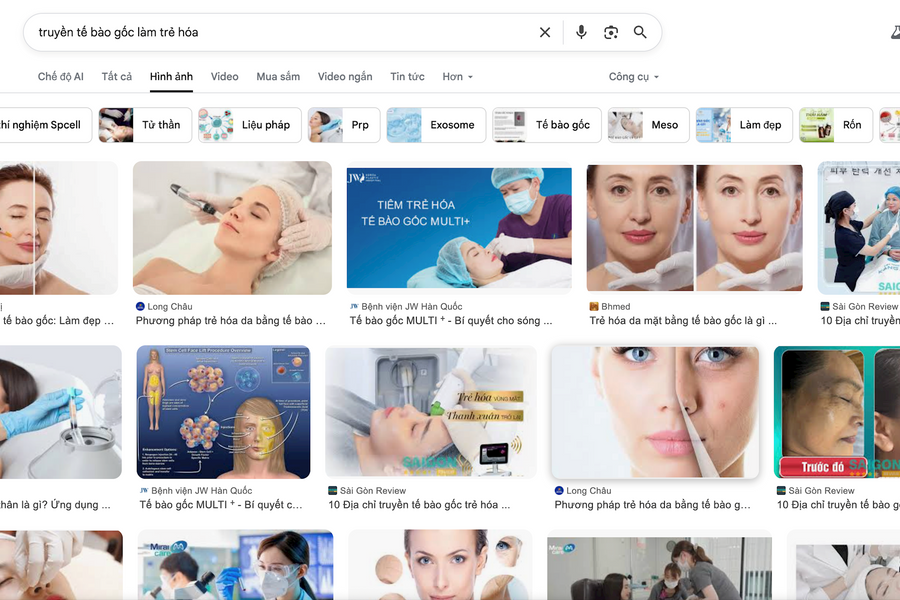900x600 pixels.
Task: Switch to the Video tab
Action: click(224, 77)
